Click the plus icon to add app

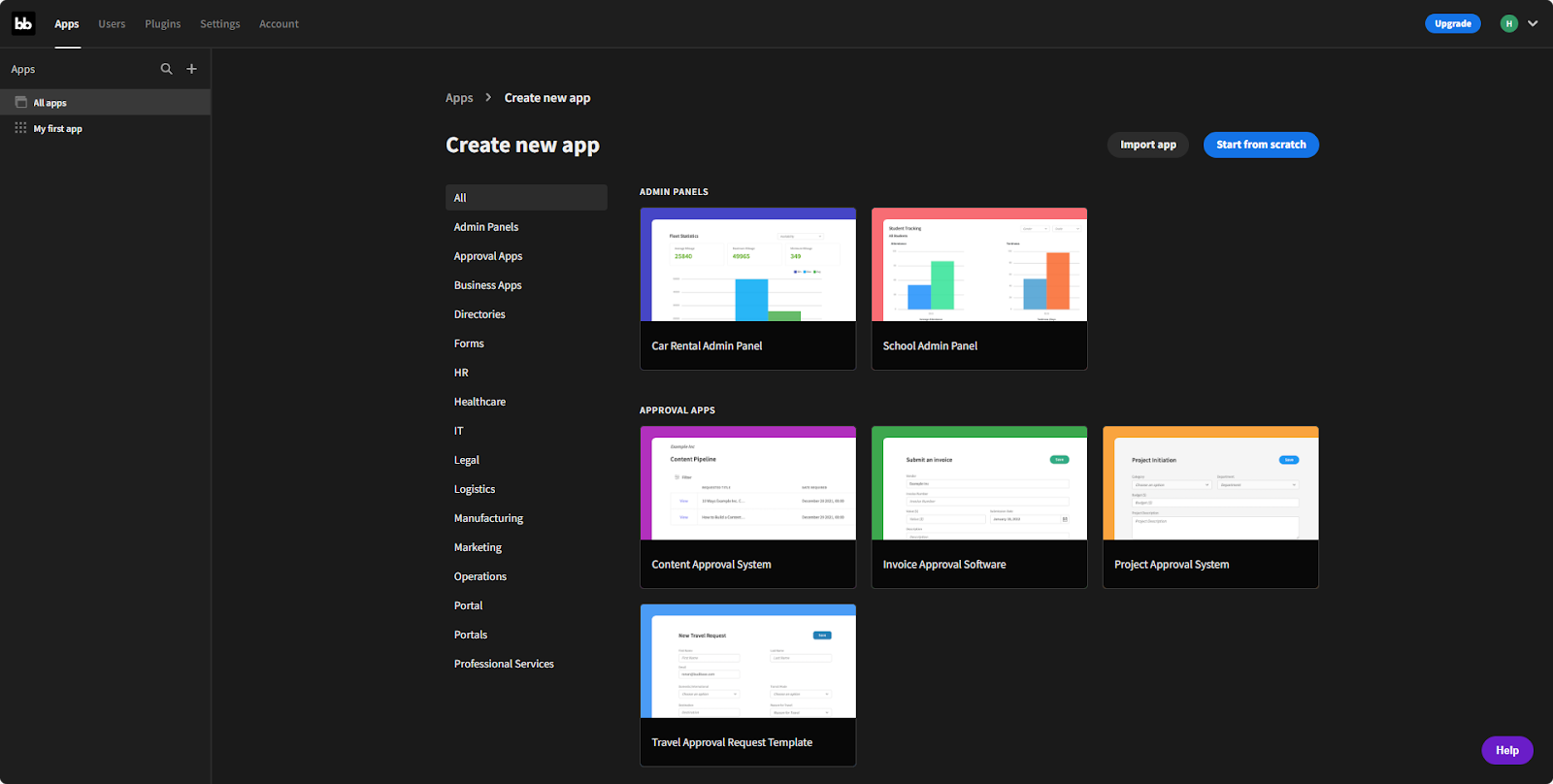tap(191, 69)
